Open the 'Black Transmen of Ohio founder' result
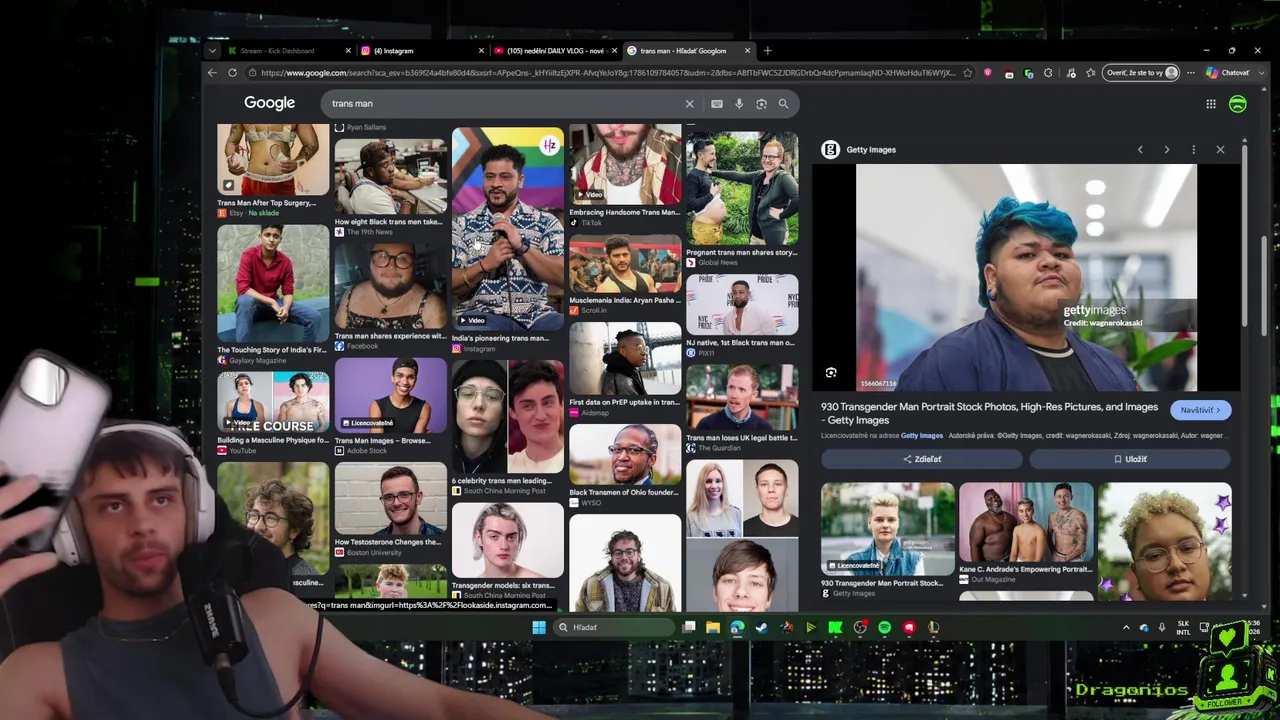Viewport: 1280px width, 720px height. tap(625, 466)
